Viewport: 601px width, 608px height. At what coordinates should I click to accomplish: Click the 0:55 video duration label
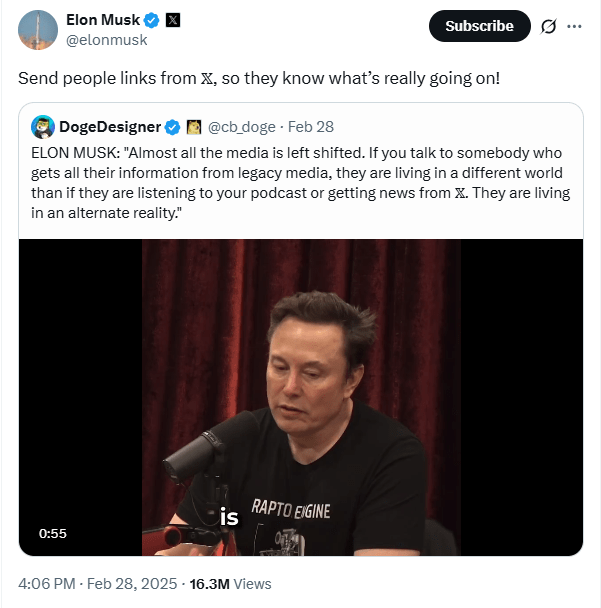pos(53,533)
